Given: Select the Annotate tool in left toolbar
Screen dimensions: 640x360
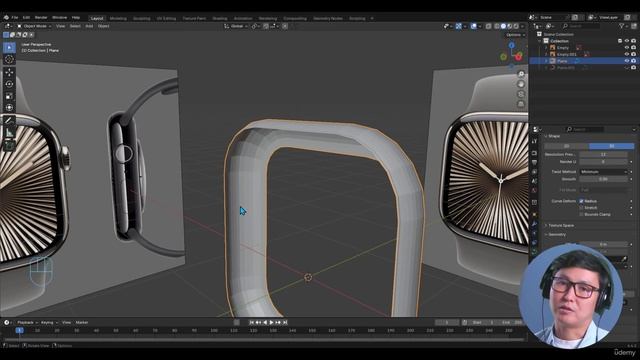Looking at the screenshot, I should click(x=9, y=120).
